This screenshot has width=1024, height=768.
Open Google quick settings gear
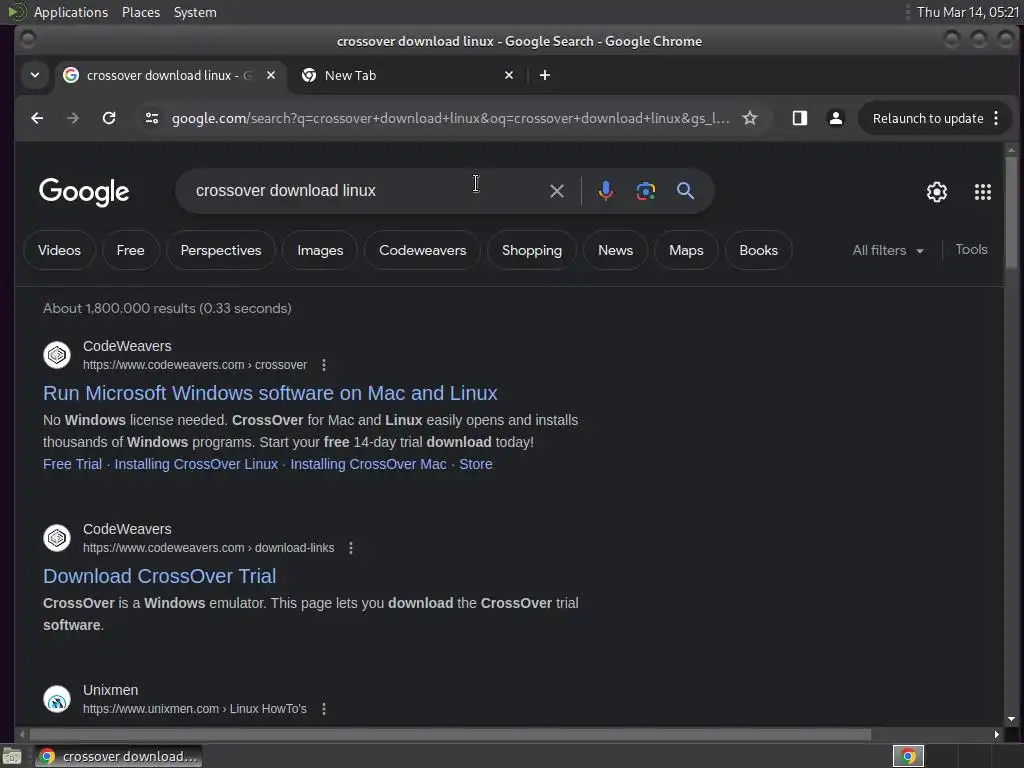click(x=936, y=191)
